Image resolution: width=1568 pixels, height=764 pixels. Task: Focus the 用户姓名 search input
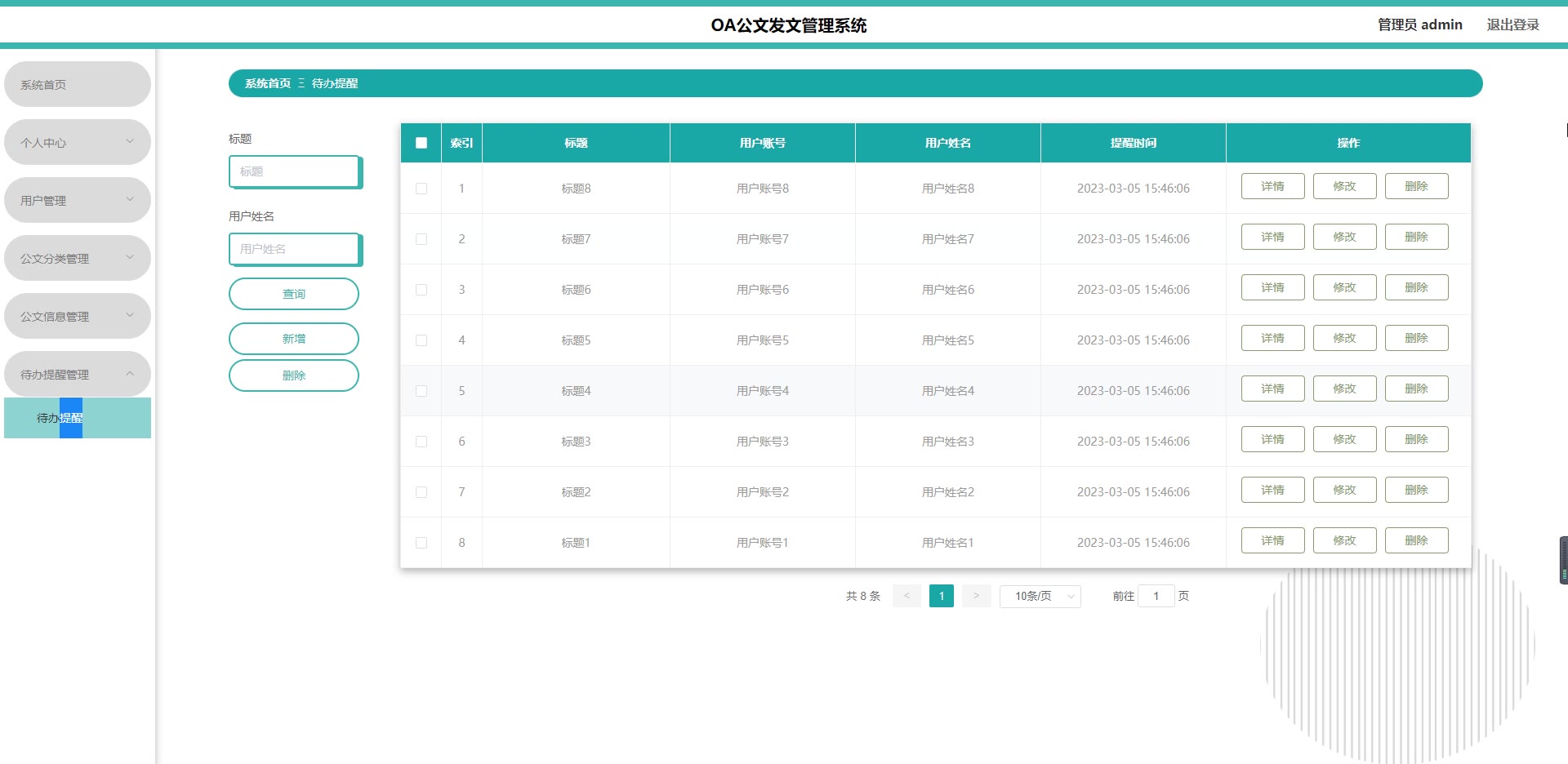pyautogui.click(x=296, y=249)
